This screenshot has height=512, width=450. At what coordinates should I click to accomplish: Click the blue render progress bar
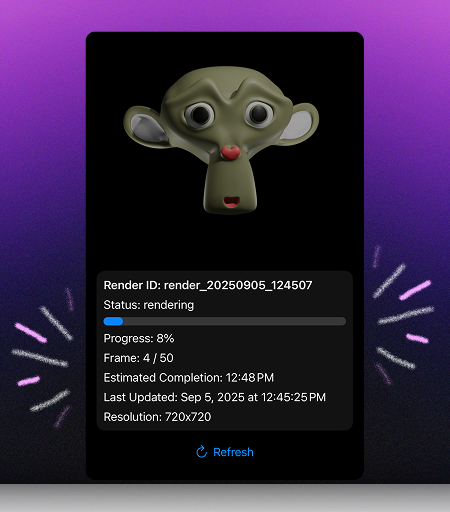225,321
